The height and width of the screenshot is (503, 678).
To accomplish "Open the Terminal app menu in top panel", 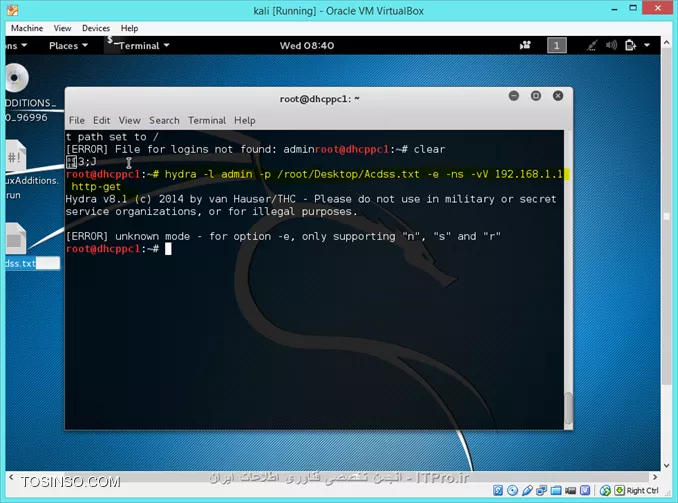I will tap(138, 45).
